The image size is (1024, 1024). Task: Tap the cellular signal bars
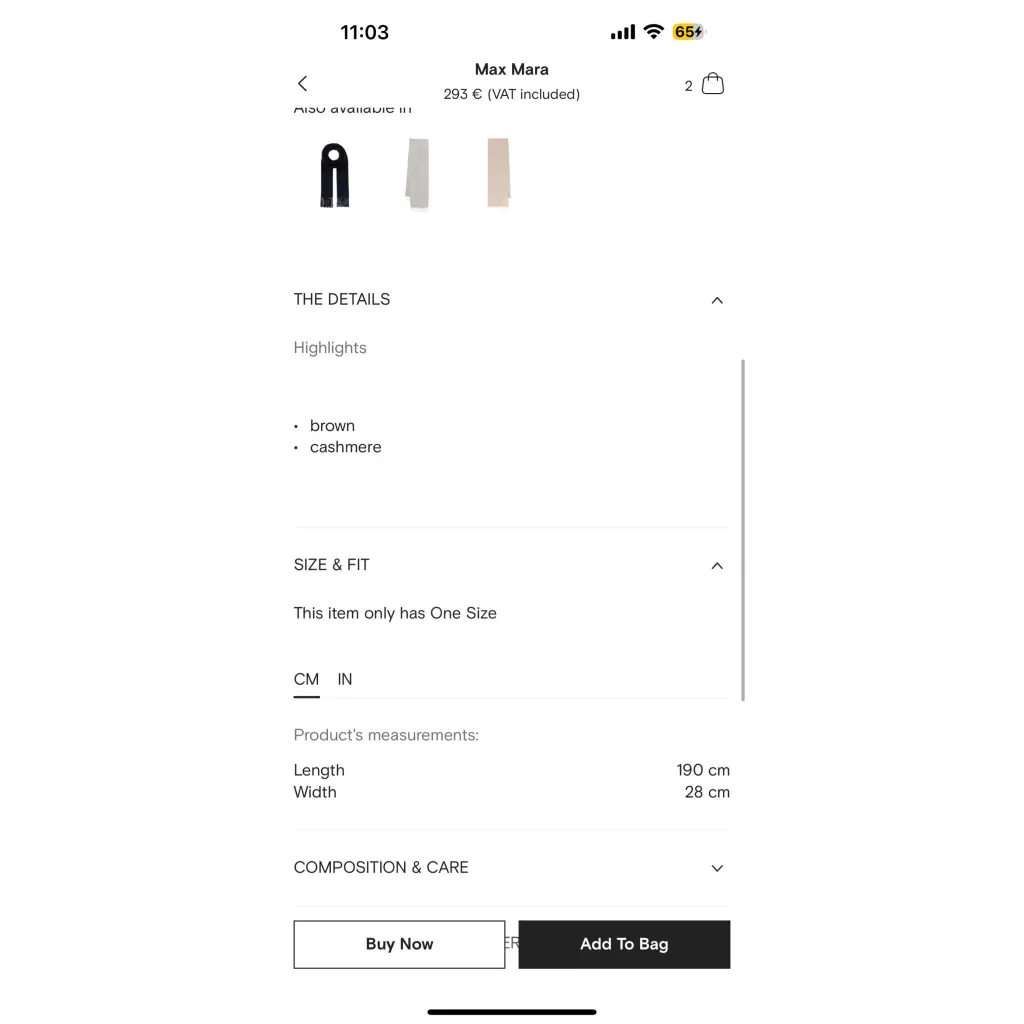click(622, 33)
